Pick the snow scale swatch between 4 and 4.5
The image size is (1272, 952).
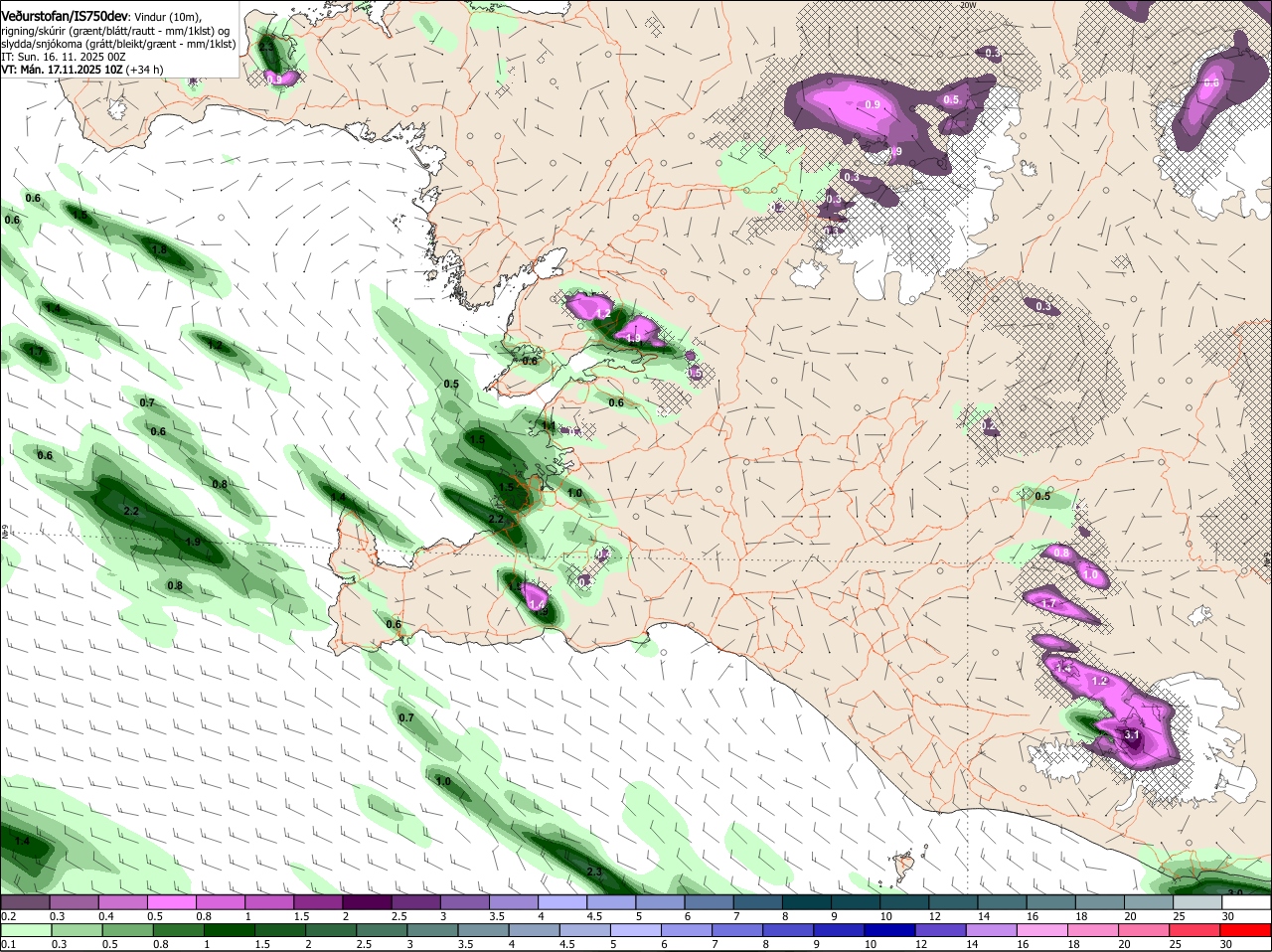pyautogui.click(x=563, y=902)
